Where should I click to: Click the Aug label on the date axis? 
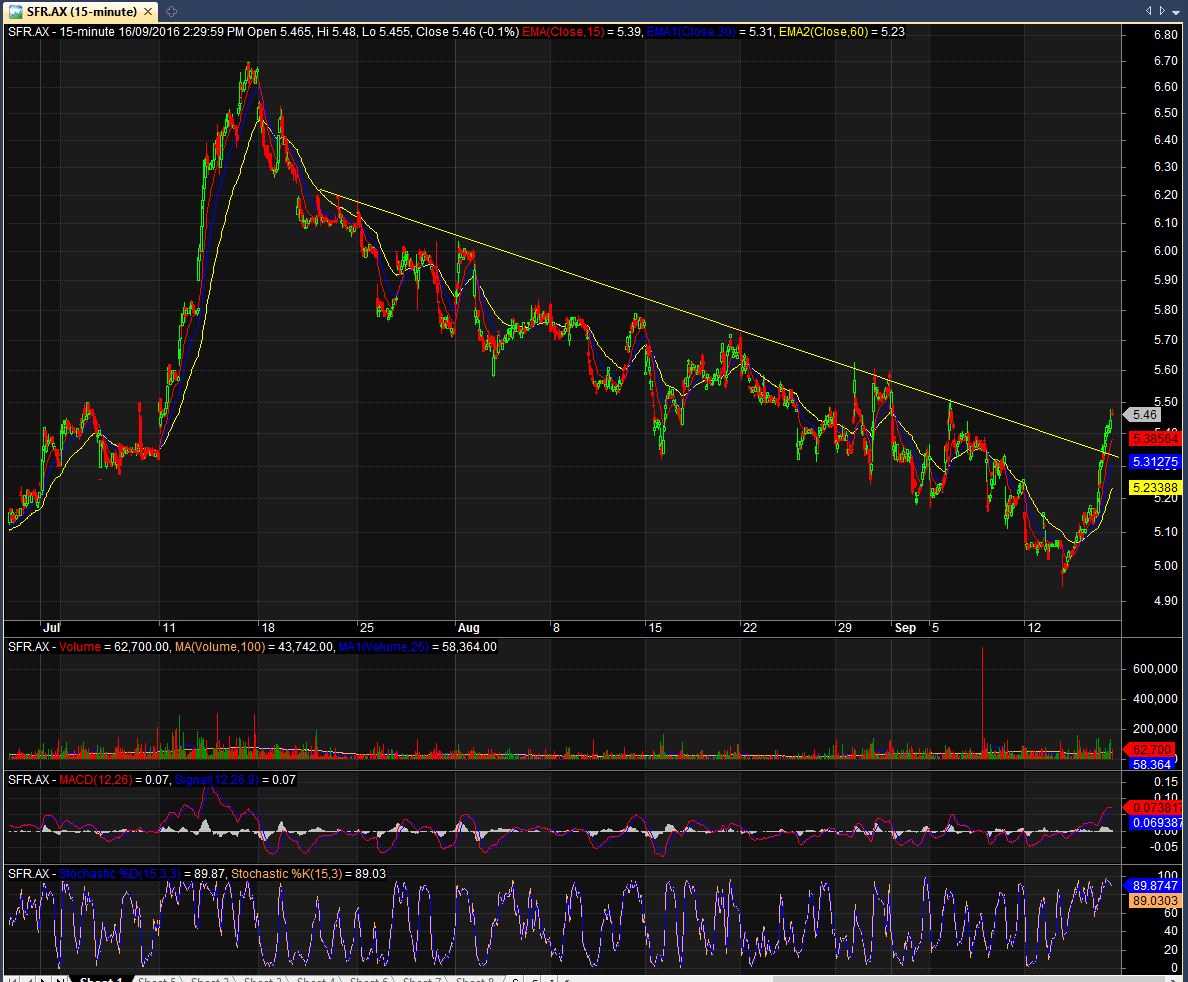469,627
